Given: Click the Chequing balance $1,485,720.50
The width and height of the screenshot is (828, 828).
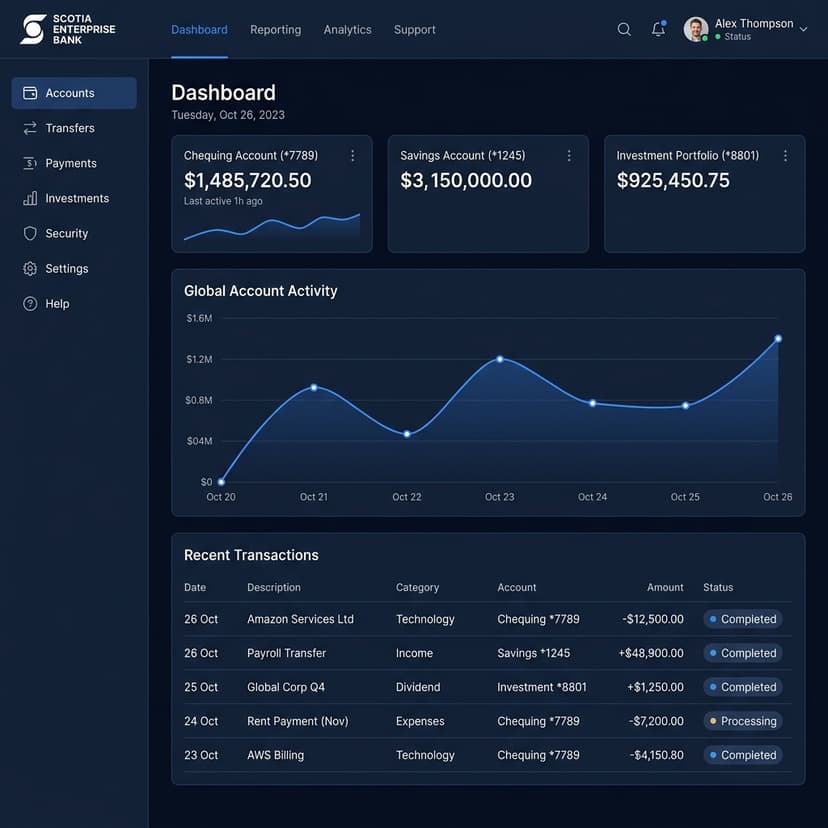Looking at the screenshot, I should [248, 181].
